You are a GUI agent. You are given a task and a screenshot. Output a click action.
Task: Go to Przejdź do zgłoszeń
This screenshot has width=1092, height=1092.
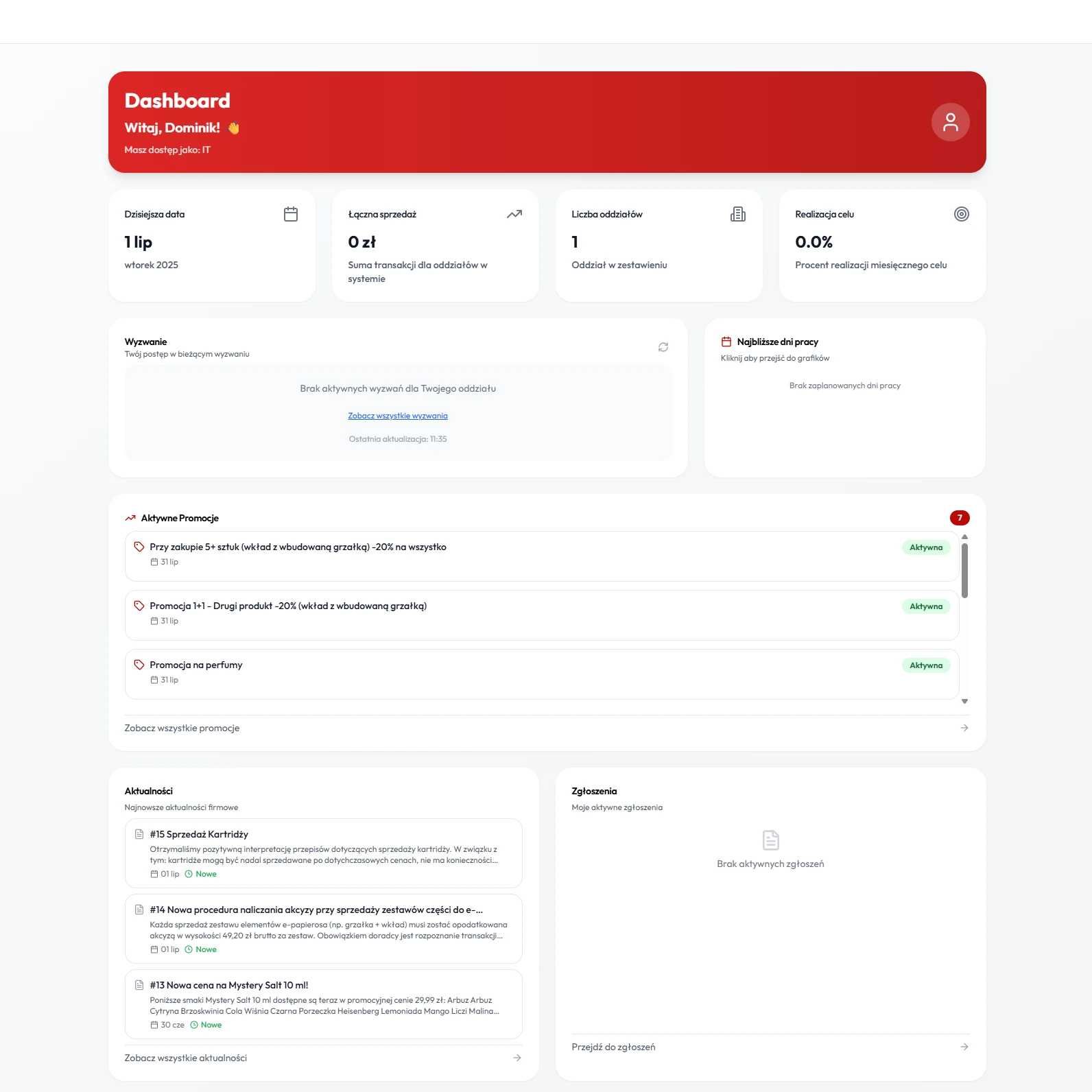click(613, 1047)
